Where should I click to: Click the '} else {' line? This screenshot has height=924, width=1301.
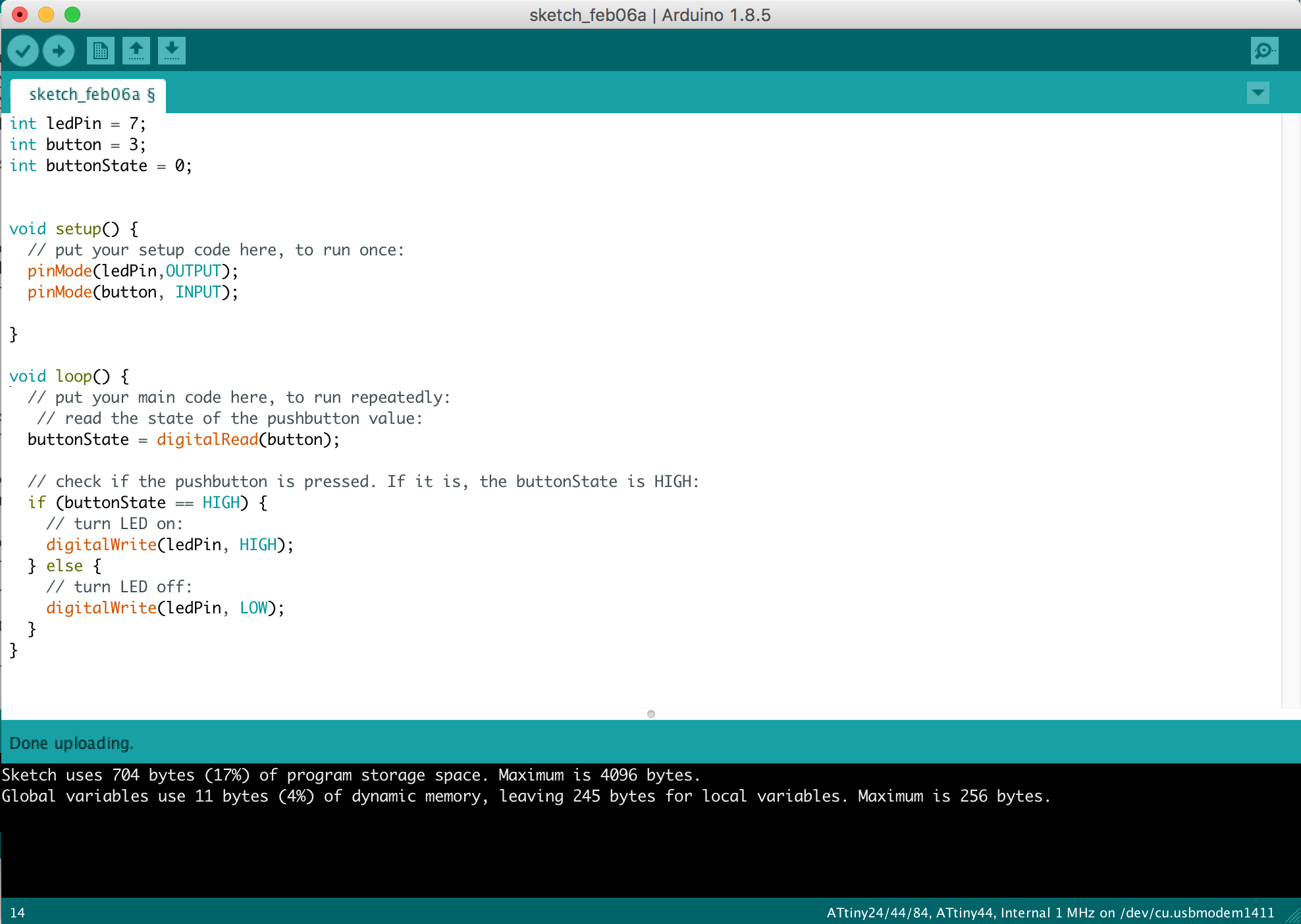click(65, 566)
